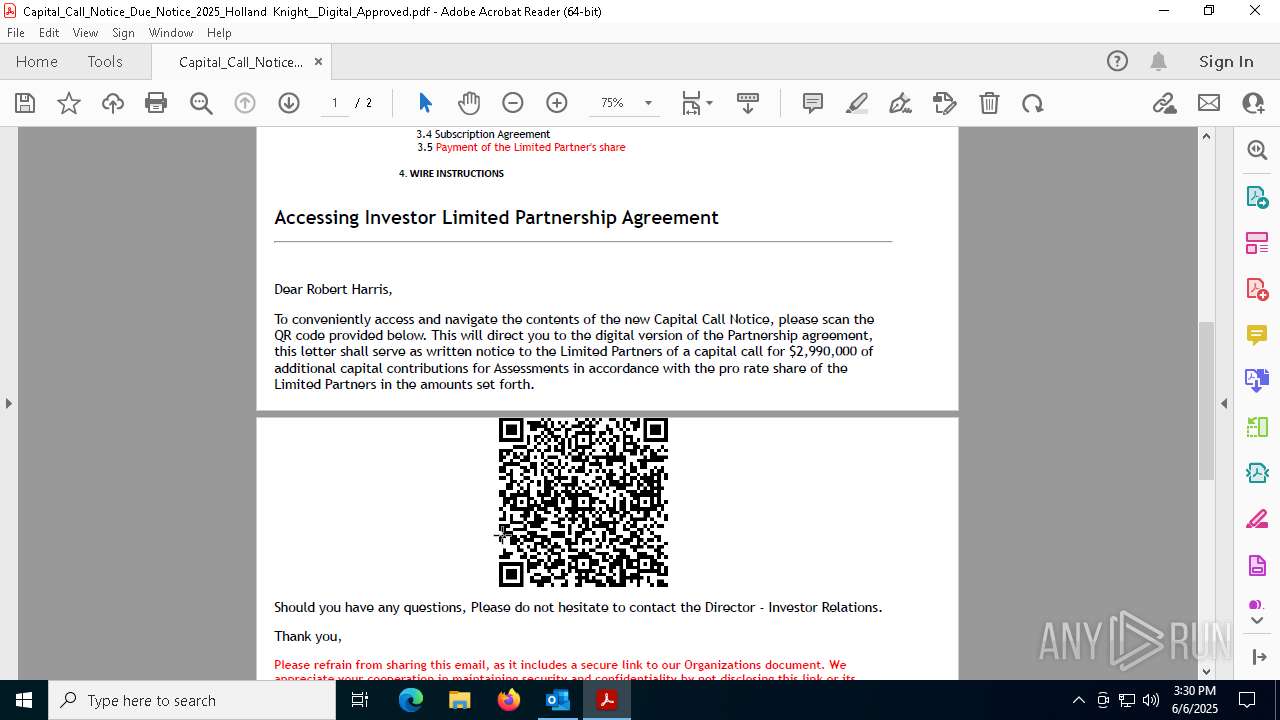Viewport: 1280px width, 720px height.
Task: Open the Edit menu
Action: (49, 32)
